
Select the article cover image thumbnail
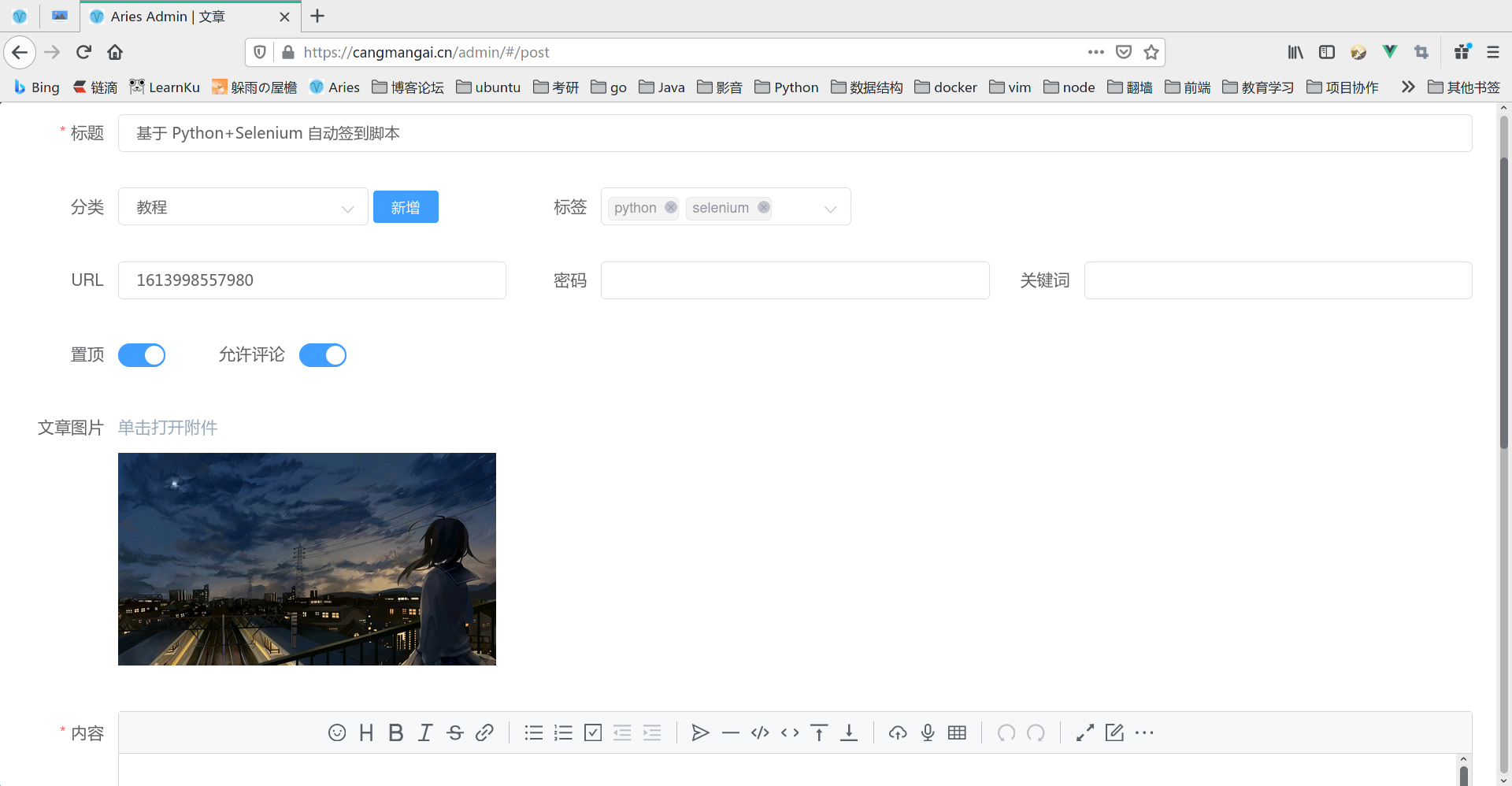click(x=307, y=558)
